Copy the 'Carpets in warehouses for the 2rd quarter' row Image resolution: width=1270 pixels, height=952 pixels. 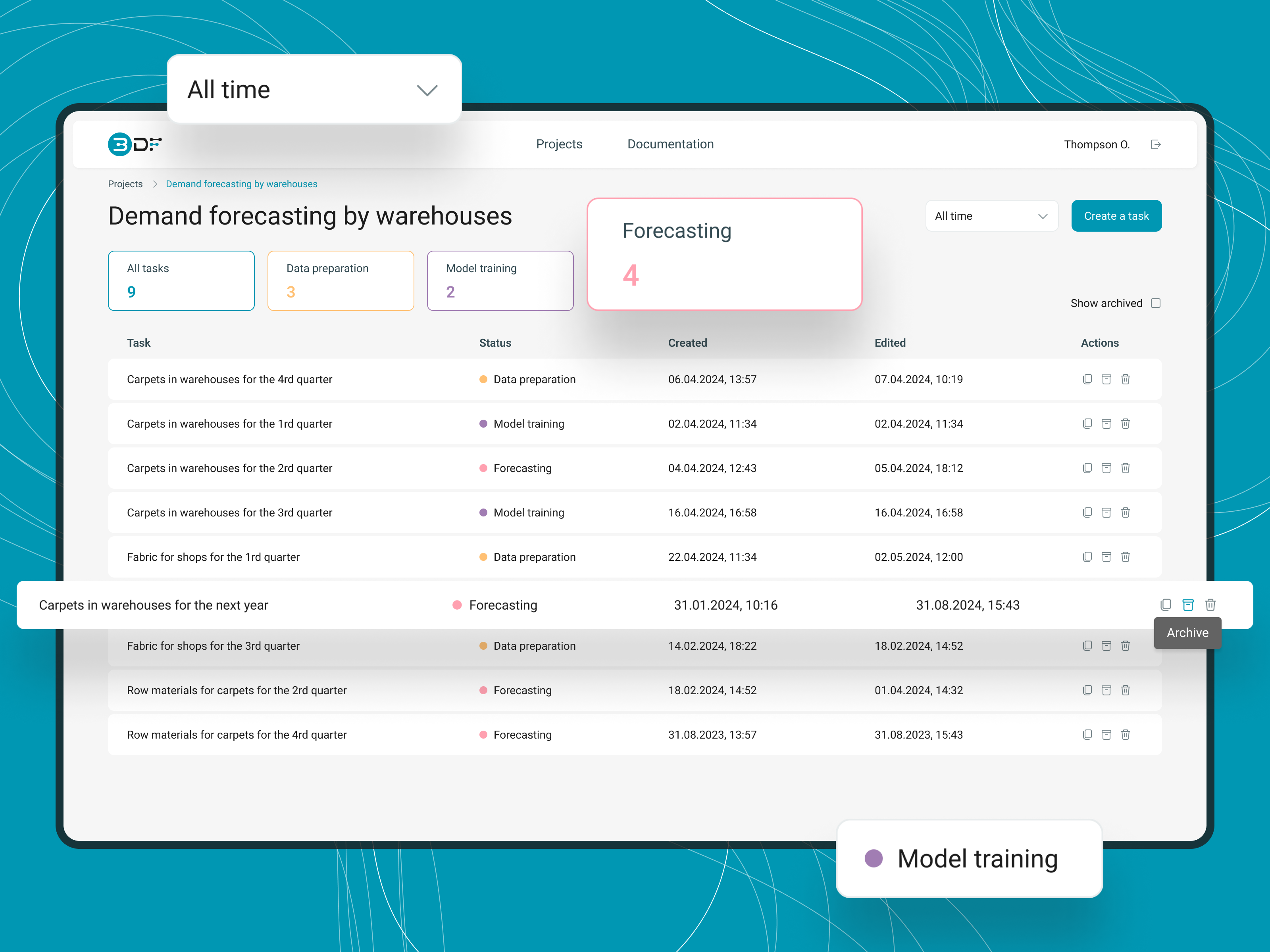coord(1087,468)
